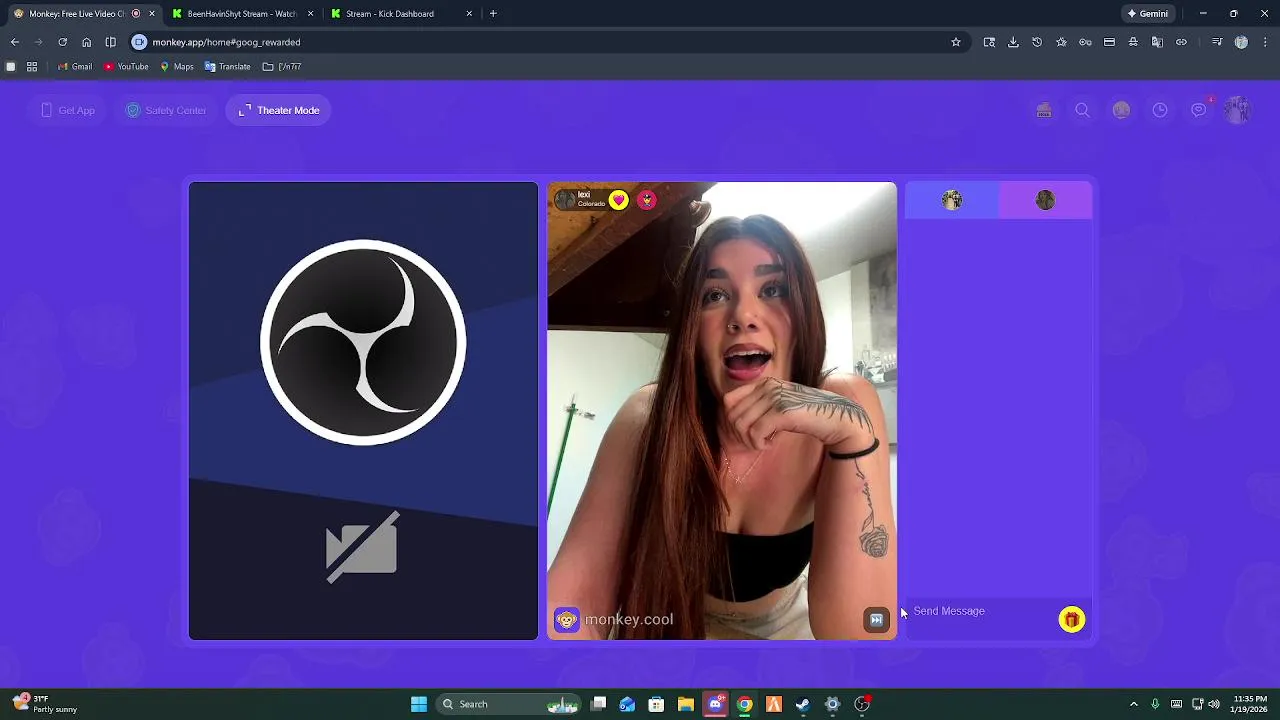Click the lexi user profile picture
Image resolution: width=1280 pixels, height=720 pixels.
click(x=565, y=200)
